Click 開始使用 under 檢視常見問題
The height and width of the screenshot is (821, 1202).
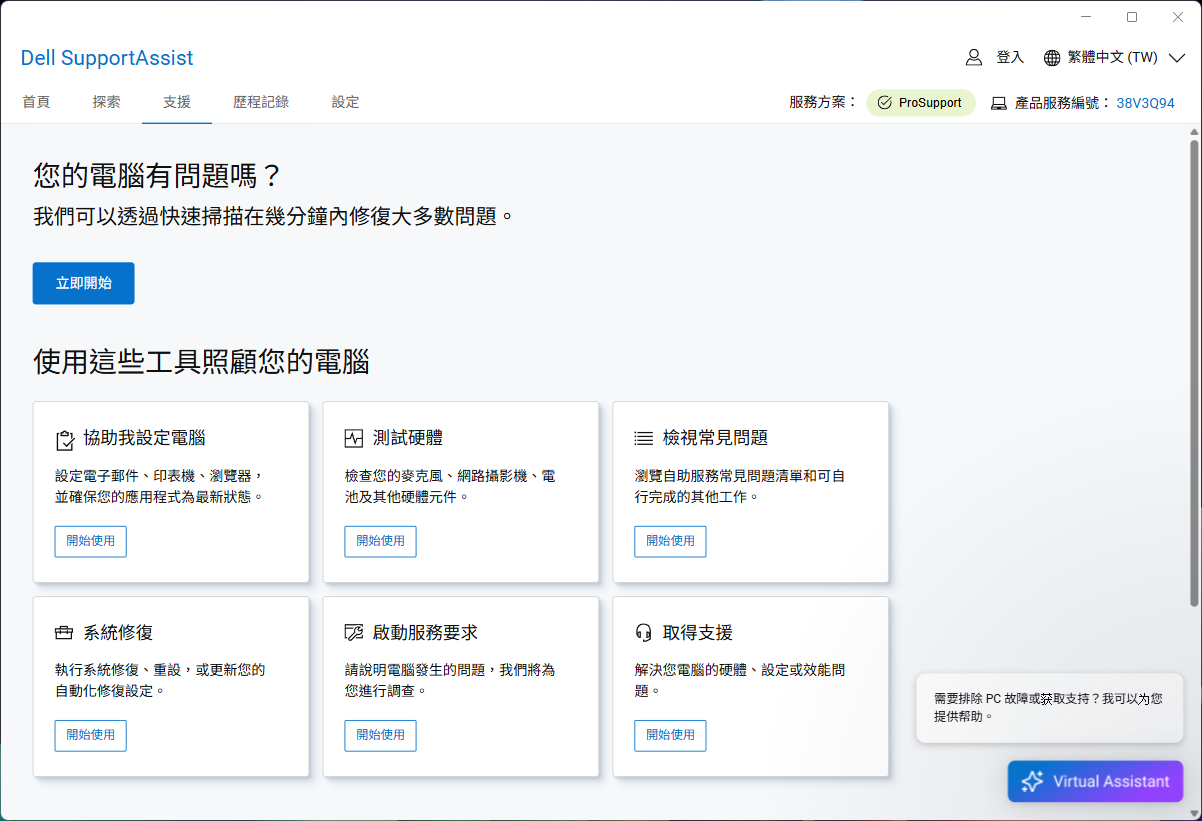[x=670, y=541]
